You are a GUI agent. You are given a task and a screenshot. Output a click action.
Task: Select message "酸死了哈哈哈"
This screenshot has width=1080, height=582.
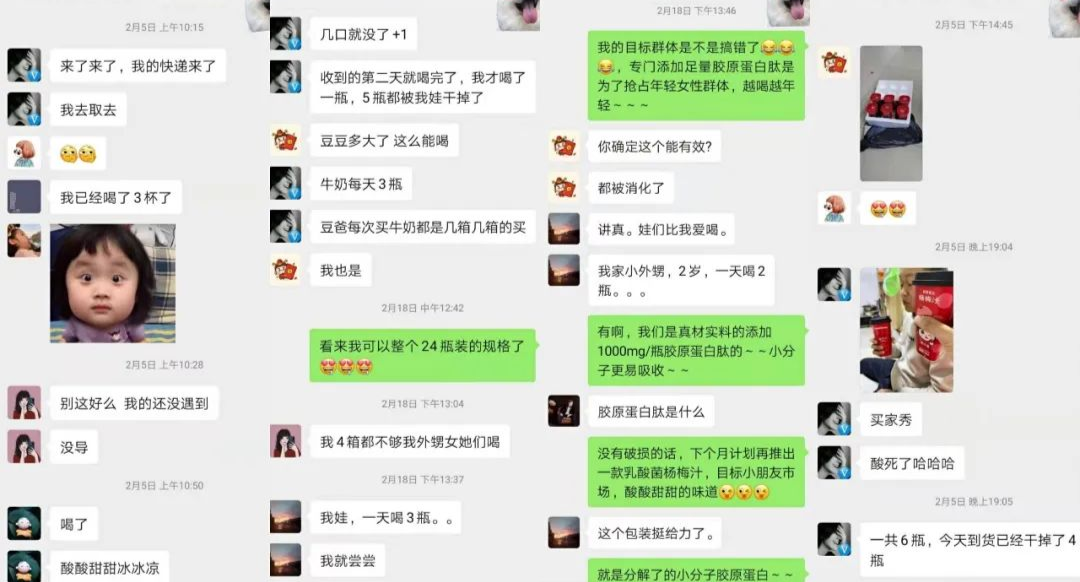coord(912,464)
